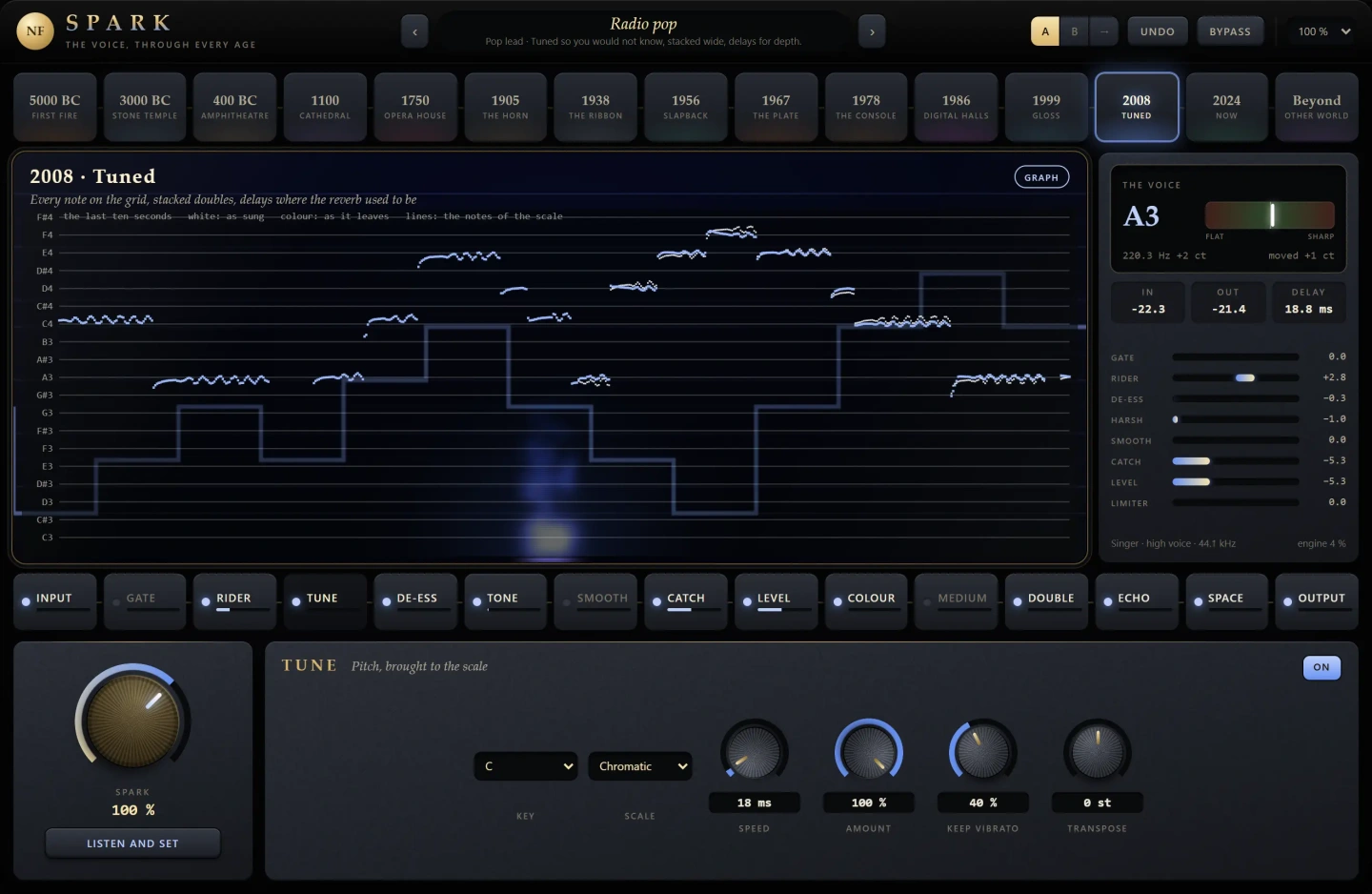Open the LEVEL module
The image size is (1372, 894).
(x=776, y=600)
